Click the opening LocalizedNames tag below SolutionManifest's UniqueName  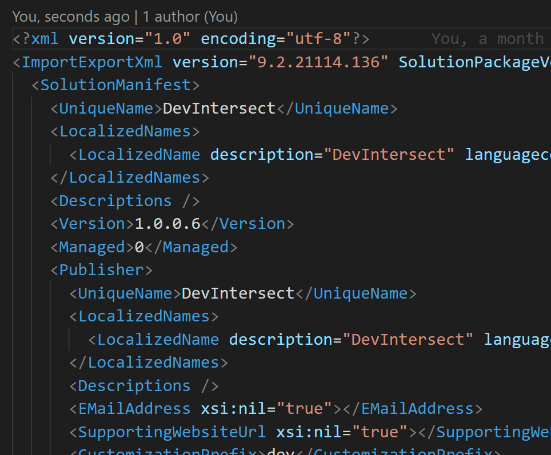tap(125, 131)
